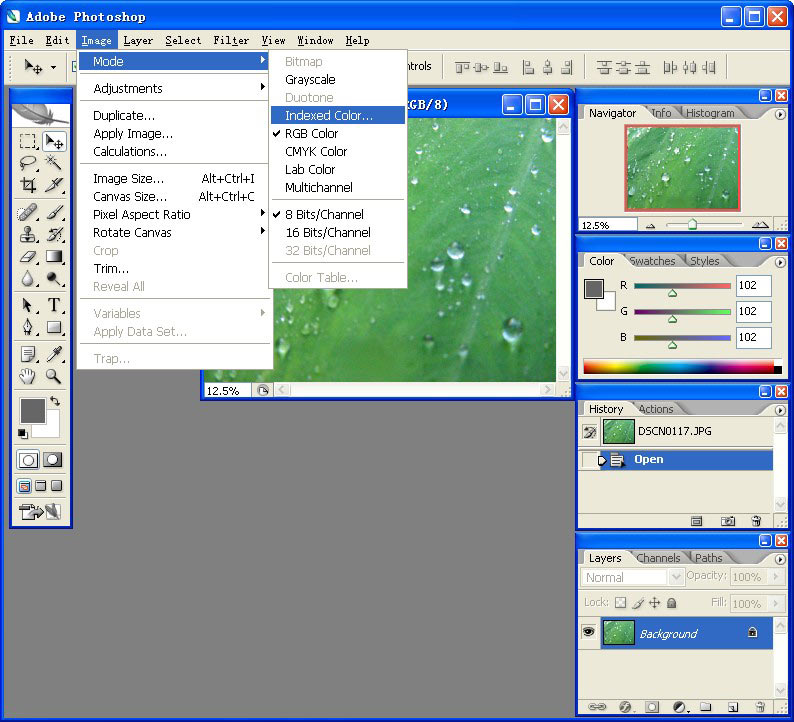Select the Healing Brush tool
The width and height of the screenshot is (794, 722).
pyautogui.click(x=28, y=213)
